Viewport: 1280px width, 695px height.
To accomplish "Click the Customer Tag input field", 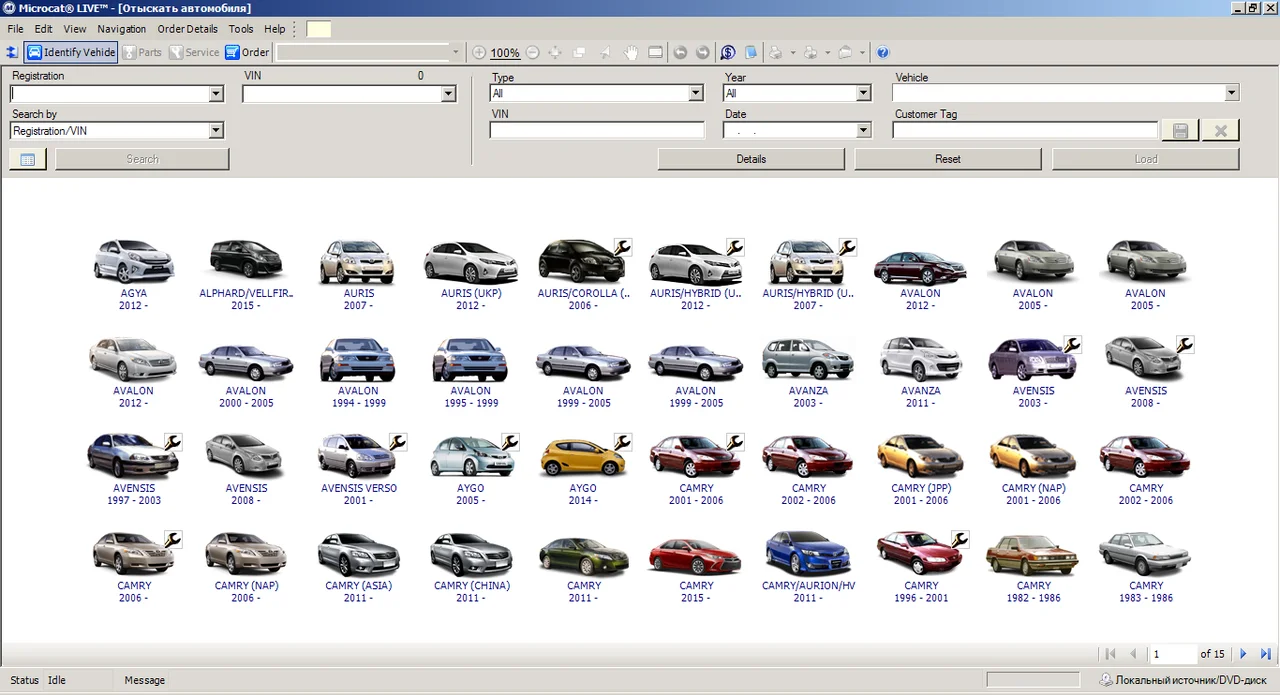I will pos(1025,131).
